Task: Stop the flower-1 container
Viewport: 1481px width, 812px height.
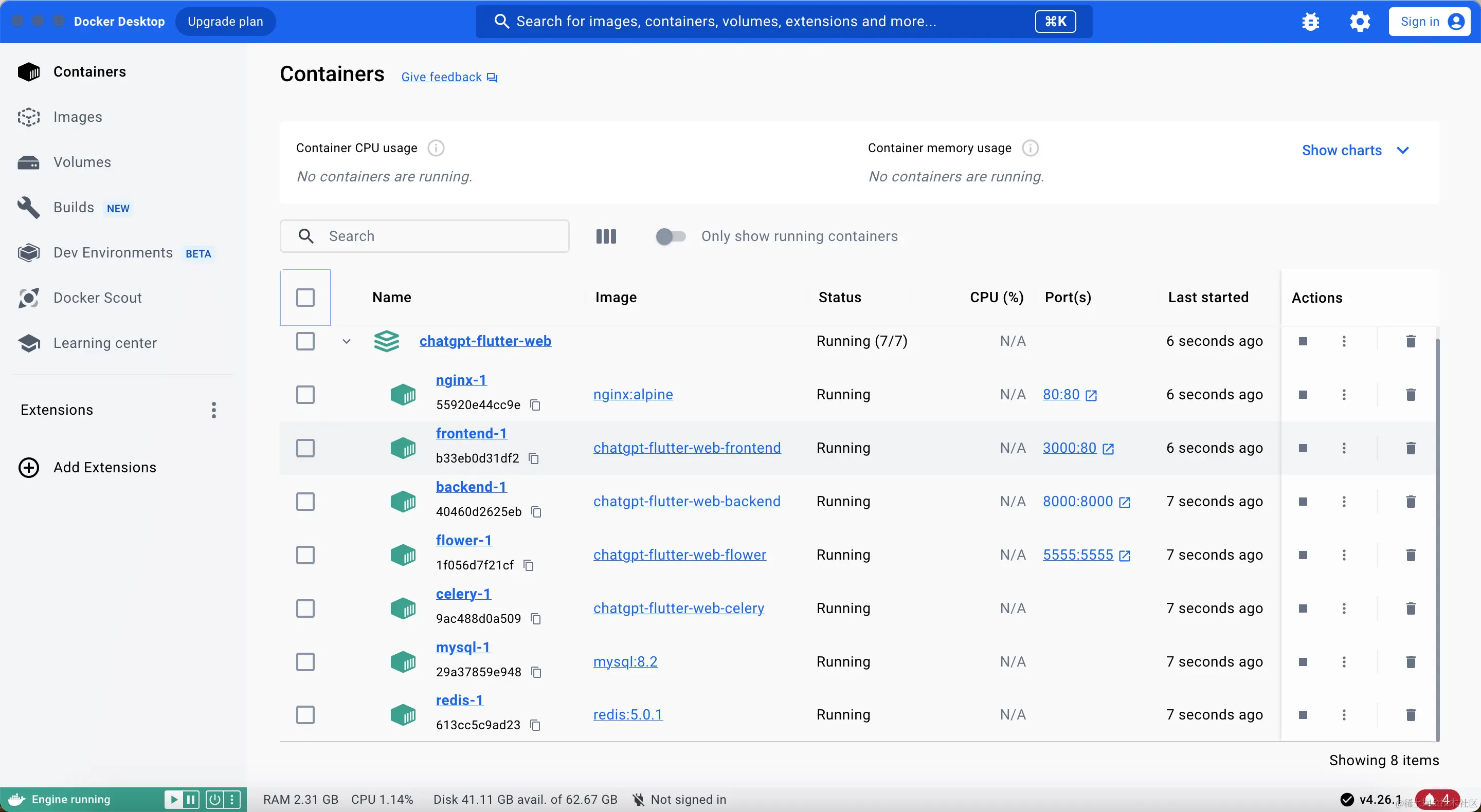Action: (1303, 555)
